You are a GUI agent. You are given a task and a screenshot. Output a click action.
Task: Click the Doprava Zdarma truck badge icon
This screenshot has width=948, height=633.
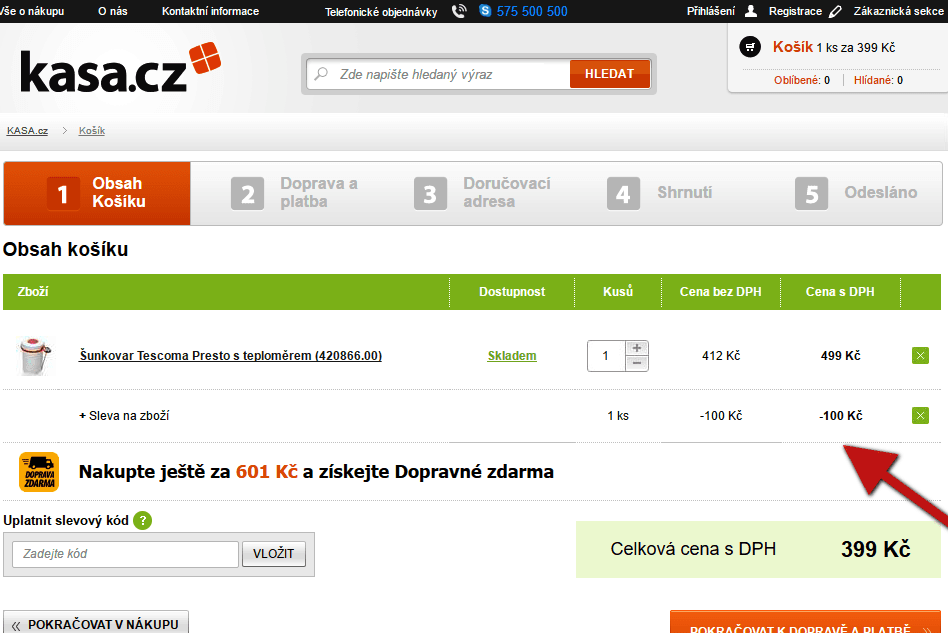41,471
